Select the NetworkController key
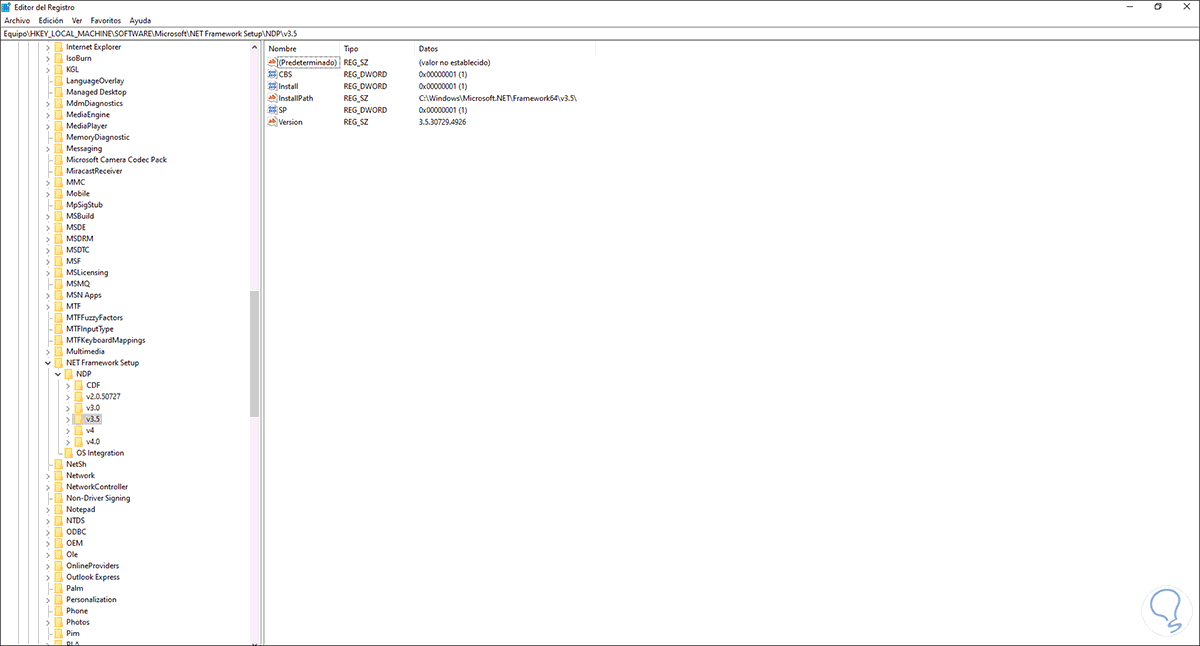Viewport: 1200px width, 646px height. (97, 487)
